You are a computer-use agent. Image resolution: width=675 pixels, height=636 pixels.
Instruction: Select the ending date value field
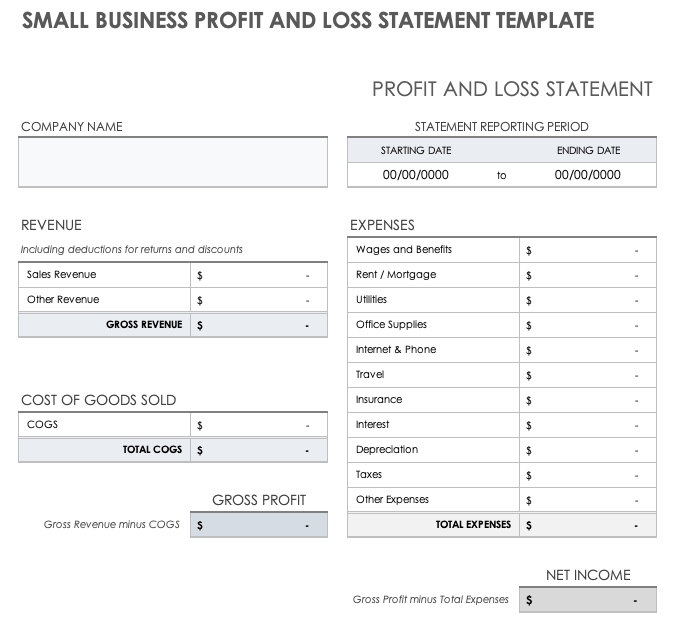tap(588, 175)
